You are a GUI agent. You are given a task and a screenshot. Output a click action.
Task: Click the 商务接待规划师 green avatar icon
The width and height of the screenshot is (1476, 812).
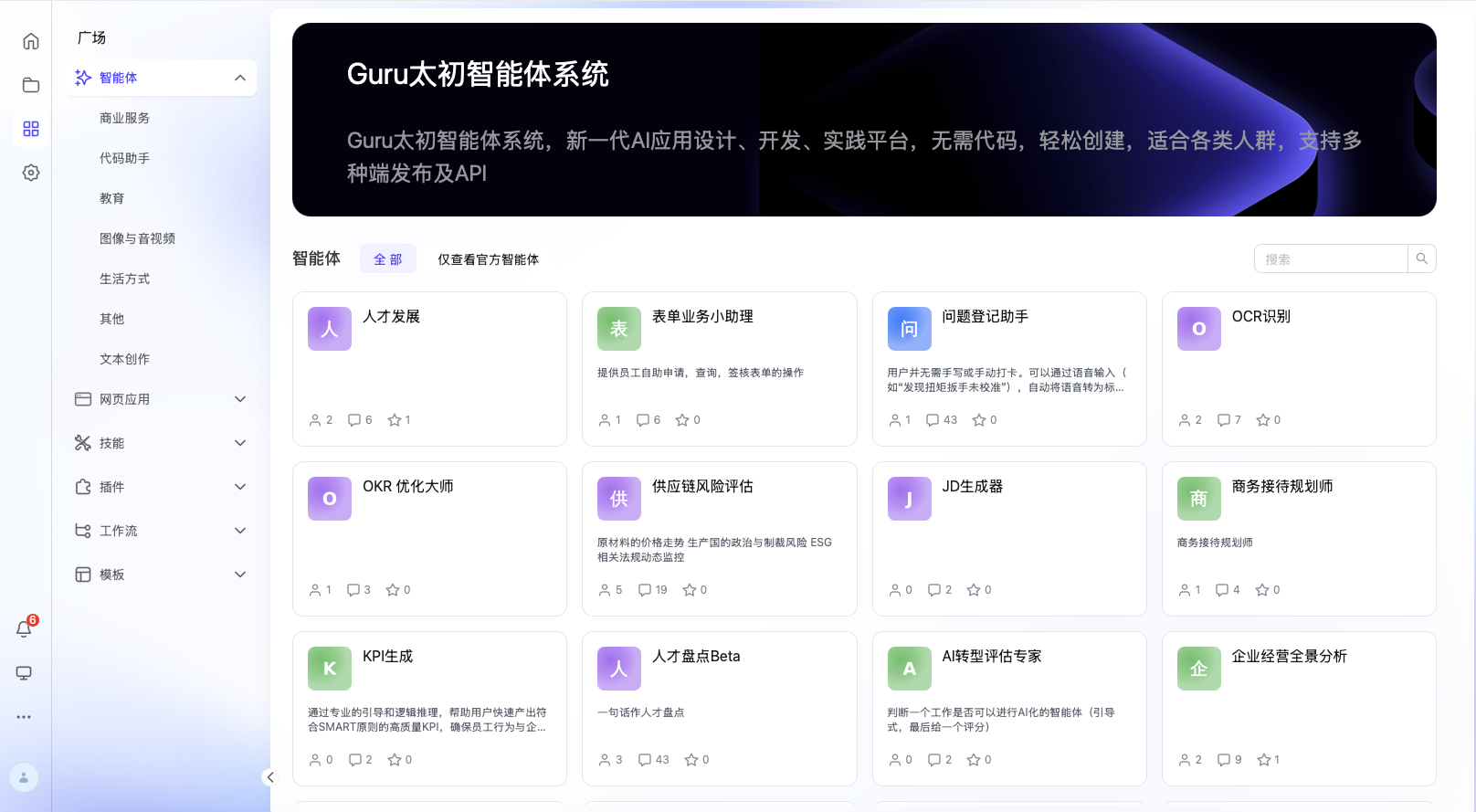click(1199, 499)
